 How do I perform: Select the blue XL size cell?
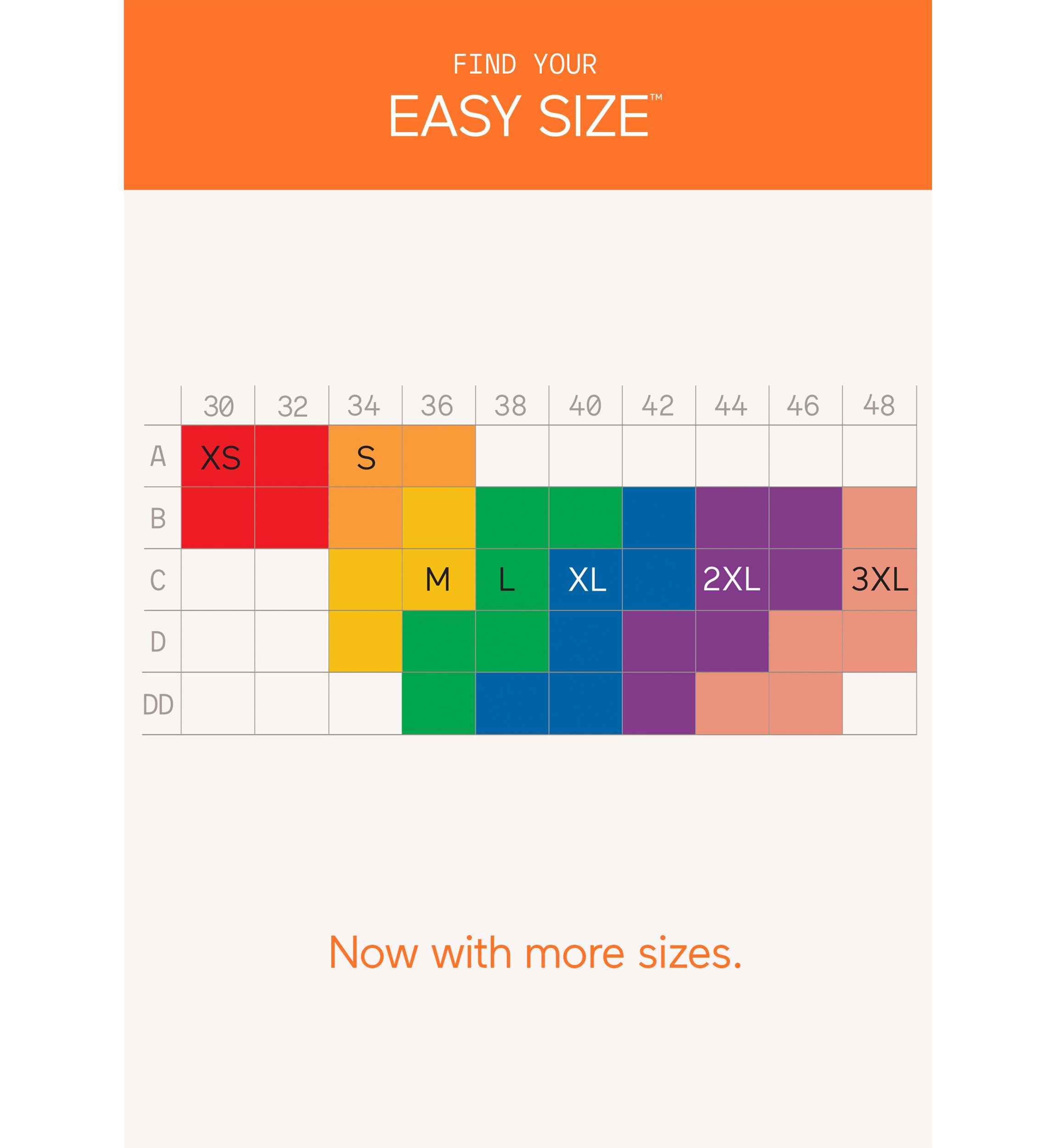tap(587, 580)
